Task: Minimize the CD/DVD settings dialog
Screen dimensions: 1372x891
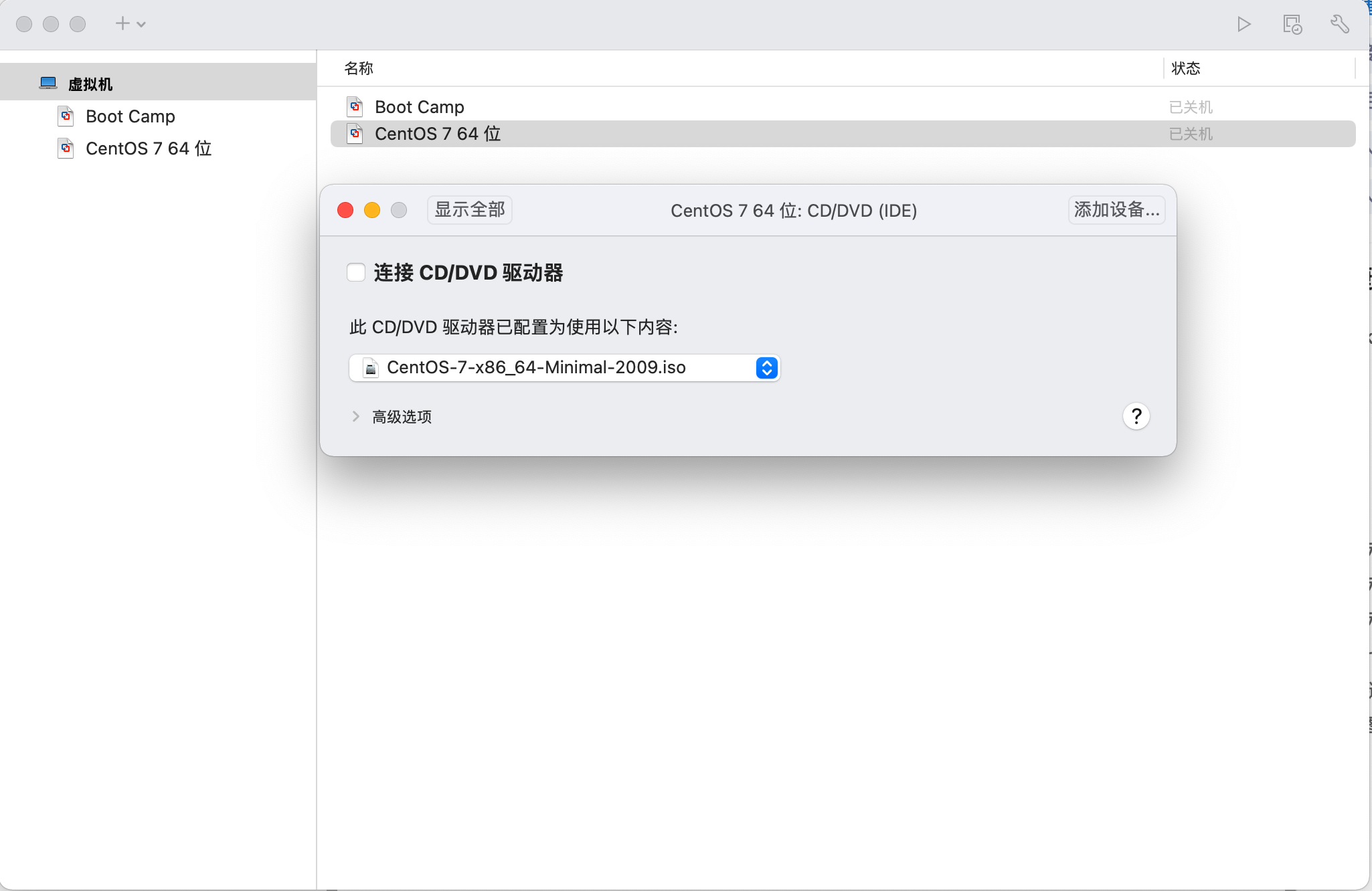Action: (x=372, y=211)
